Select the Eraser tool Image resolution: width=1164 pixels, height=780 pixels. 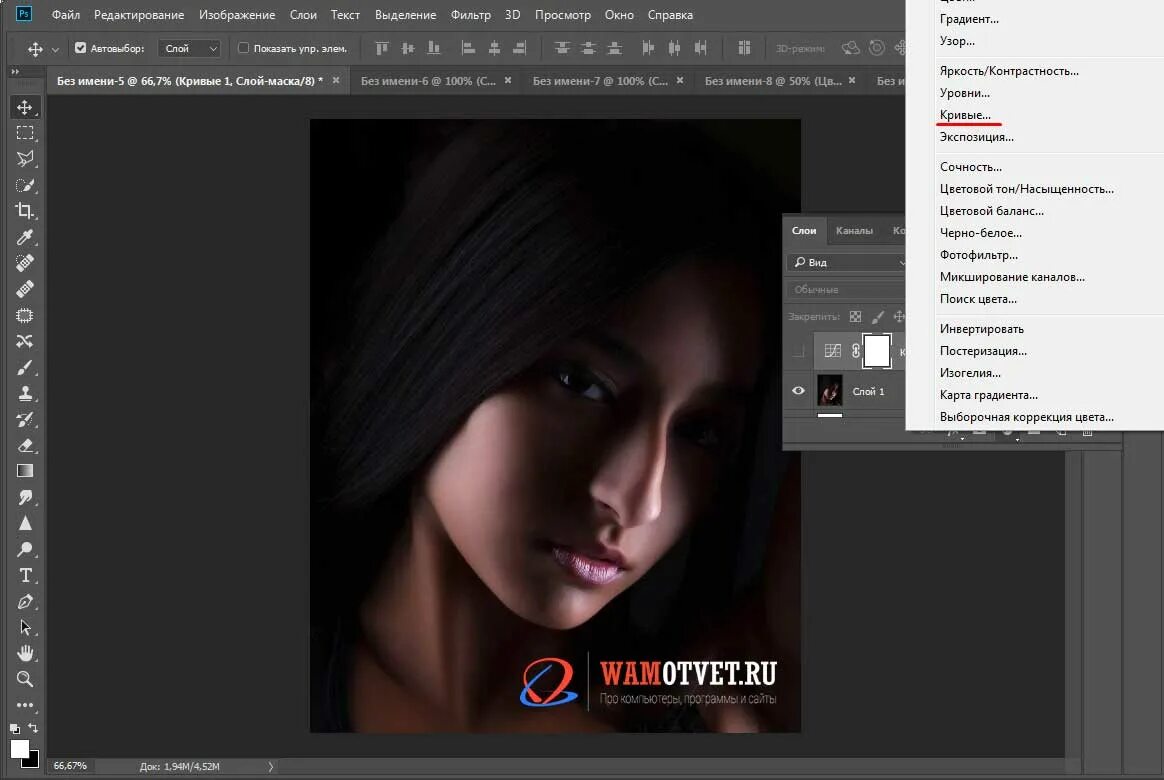point(25,445)
